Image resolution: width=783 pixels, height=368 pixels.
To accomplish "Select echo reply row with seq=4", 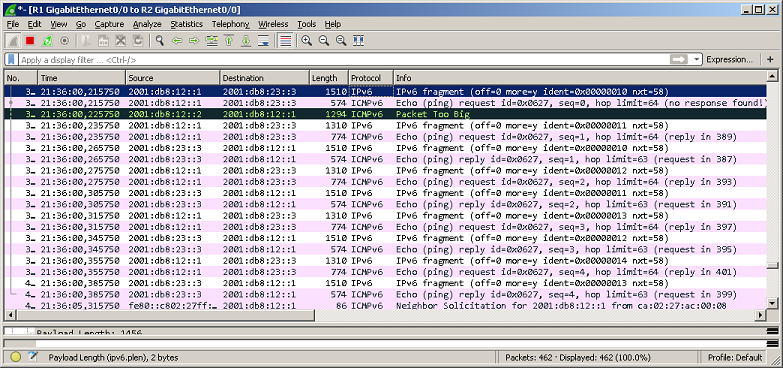I will point(386,295).
